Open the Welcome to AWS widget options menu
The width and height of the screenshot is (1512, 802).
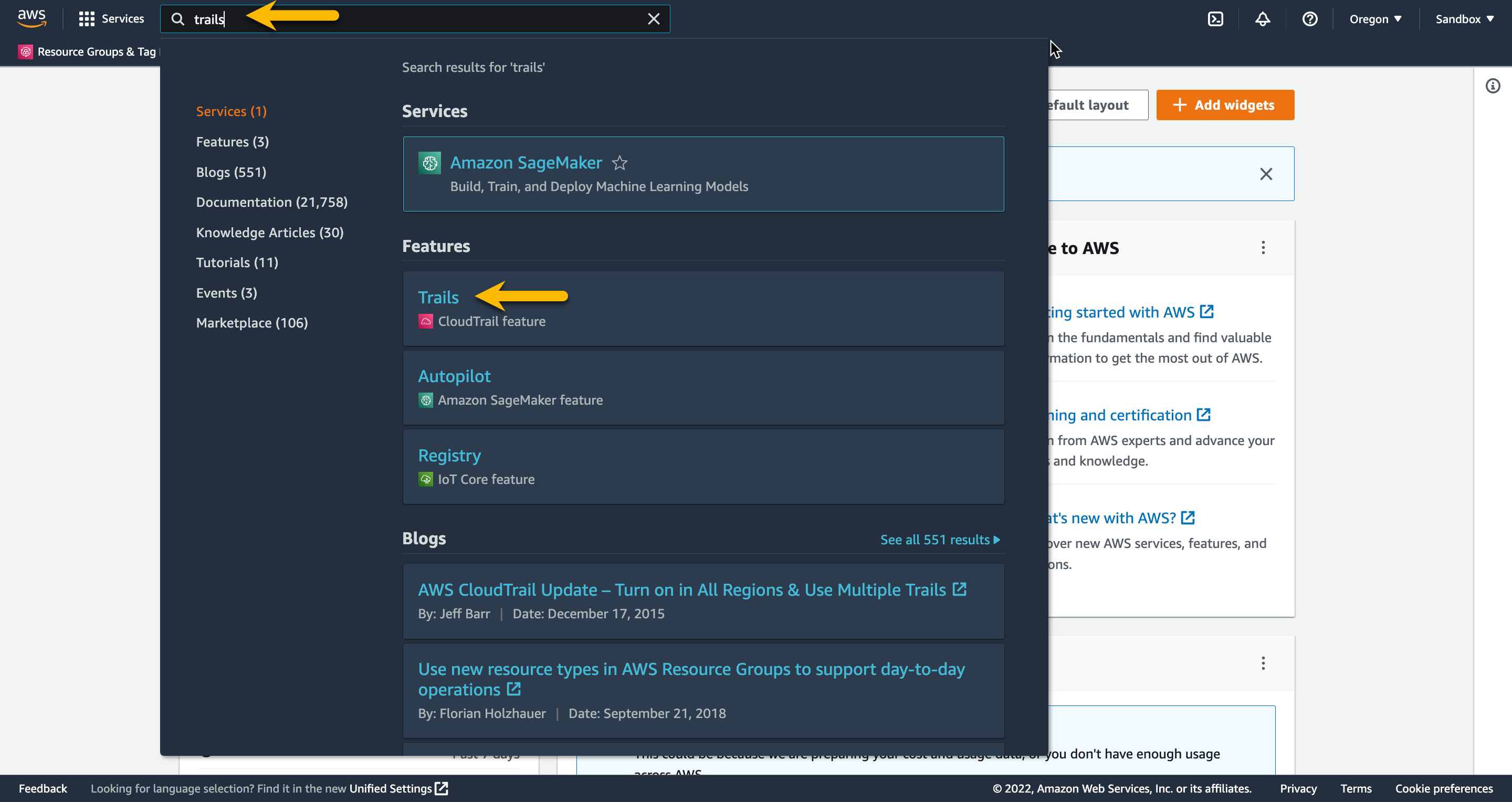1263,248
